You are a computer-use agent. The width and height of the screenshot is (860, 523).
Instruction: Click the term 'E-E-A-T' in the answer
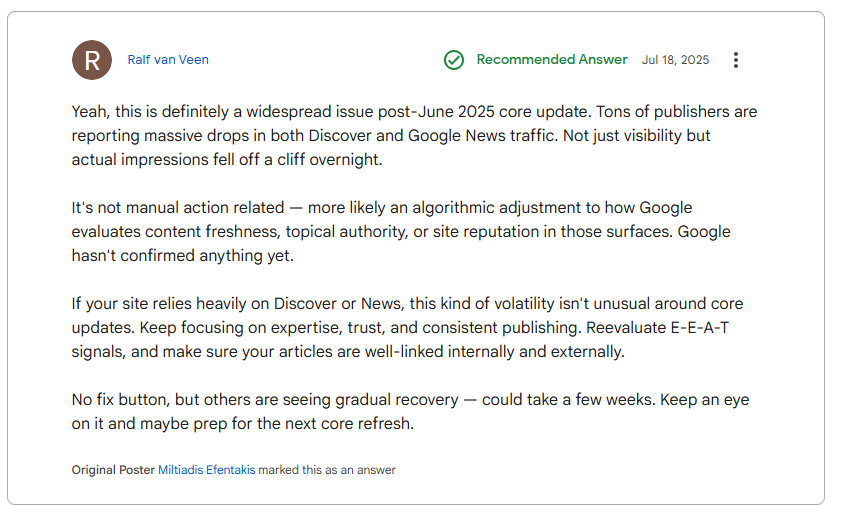(700, 328)
